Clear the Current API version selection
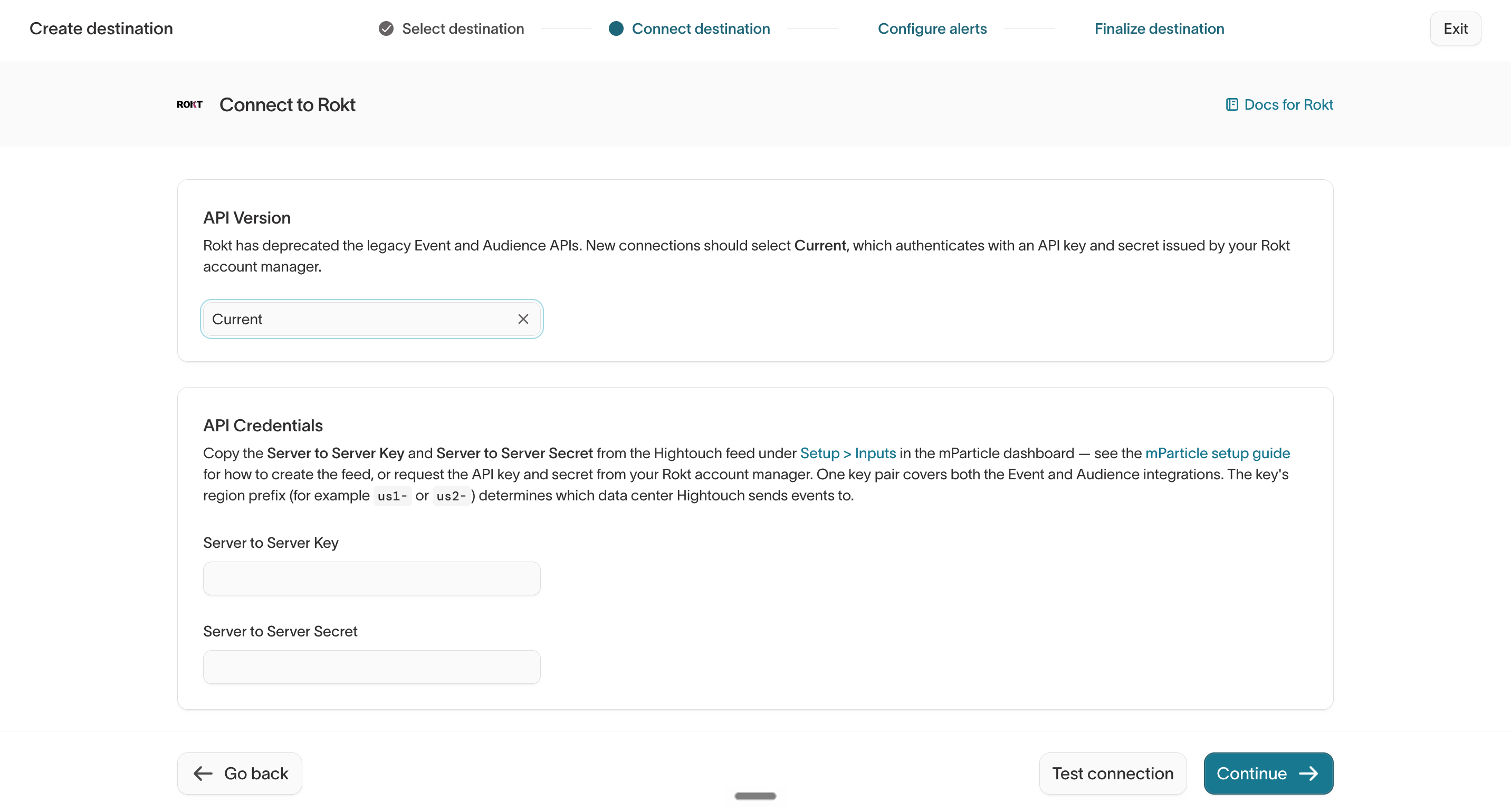 click(523, 319)
